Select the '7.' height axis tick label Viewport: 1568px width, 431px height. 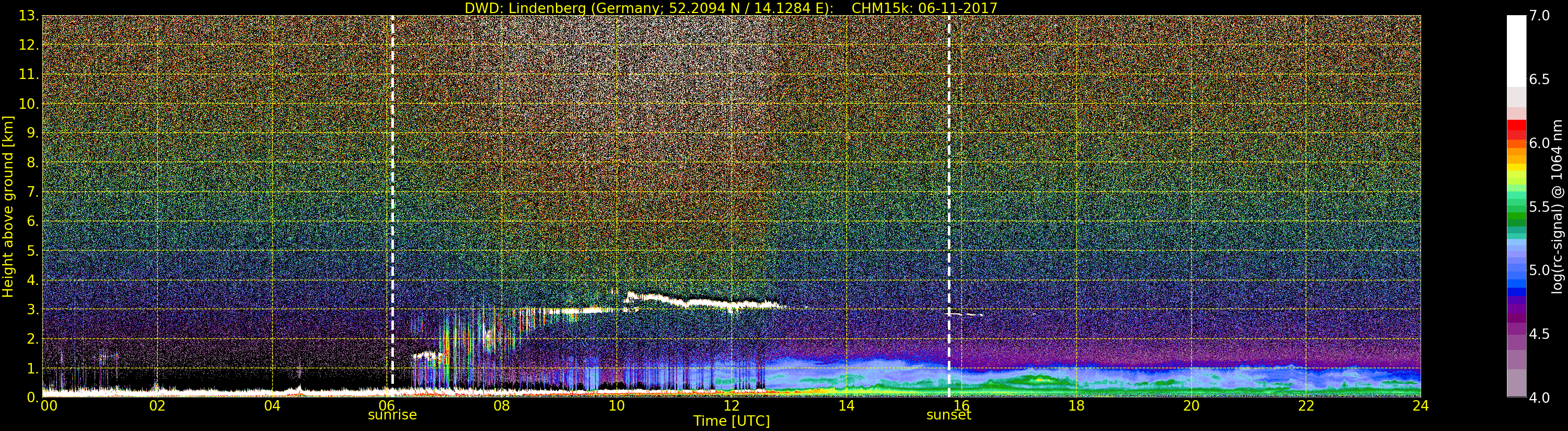32,192
